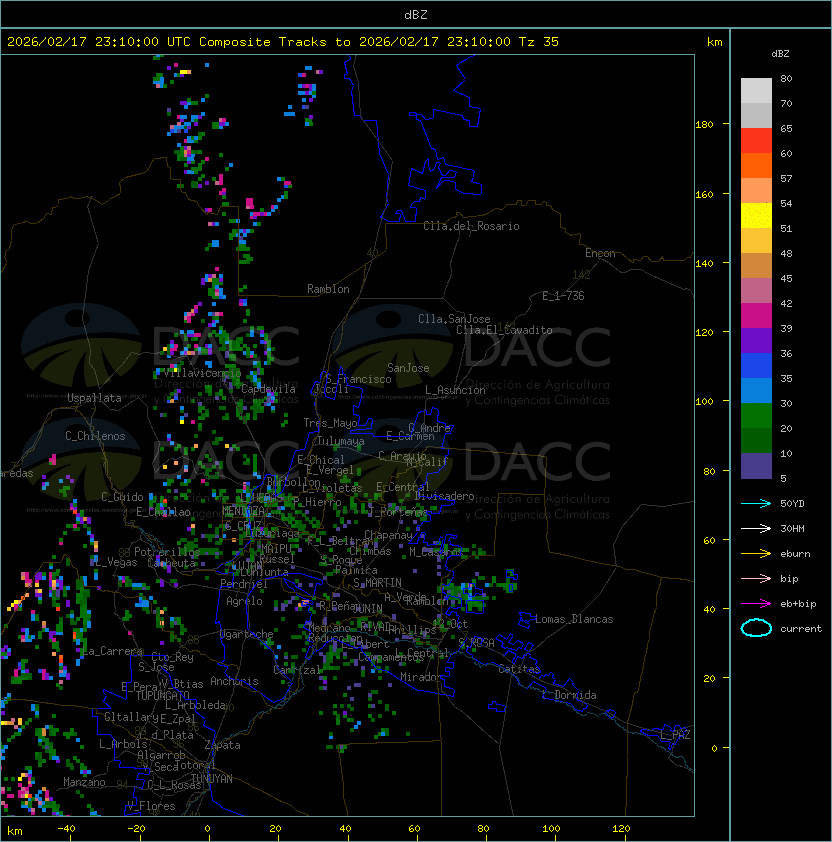This screenshot has width=832, height=842.
Task: Click the 30HM white arrow legend icon
Action: click(756, 528)
